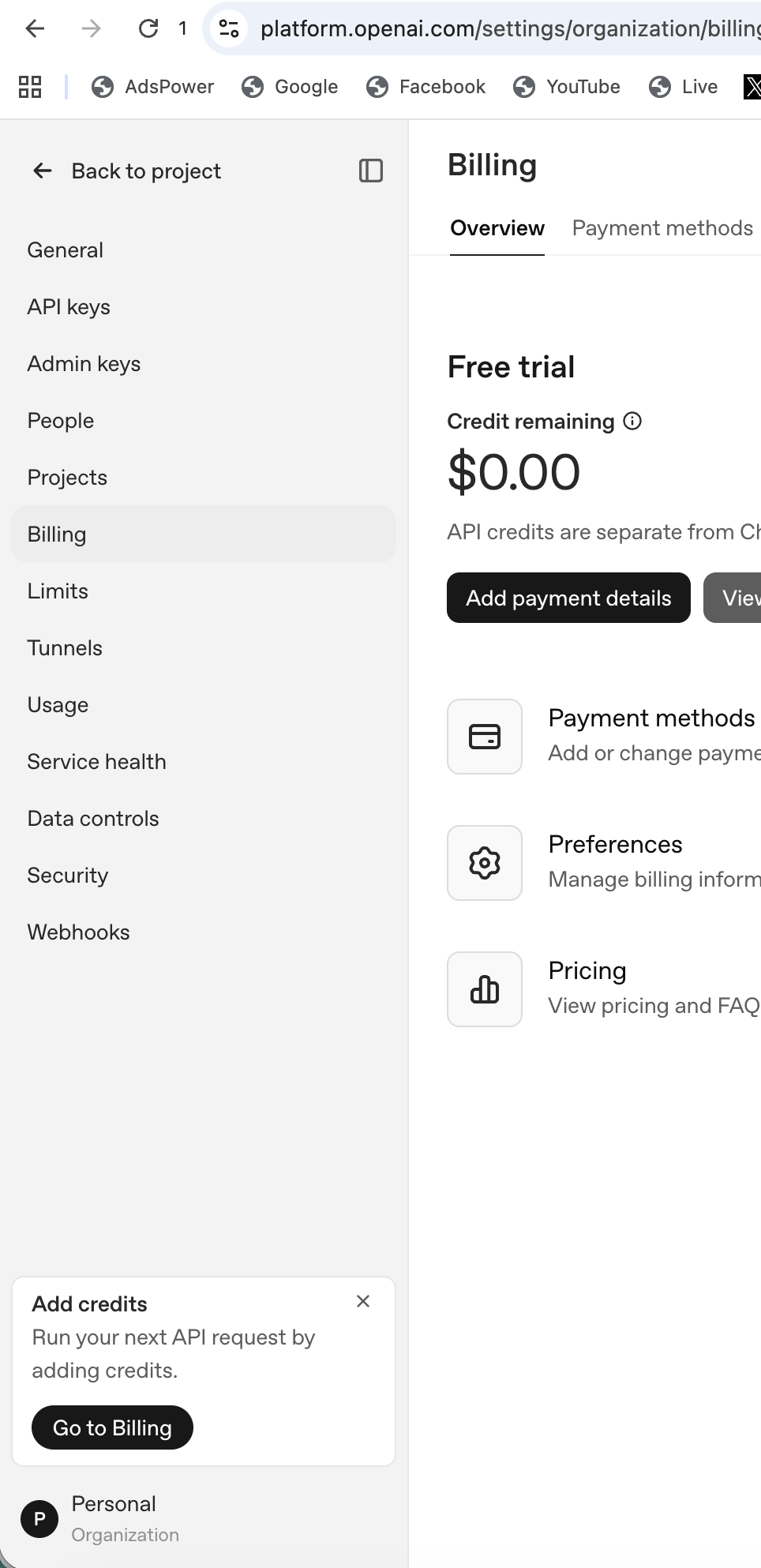Select the Overview tab
The image size is (761, 1568).
[497, 228]
